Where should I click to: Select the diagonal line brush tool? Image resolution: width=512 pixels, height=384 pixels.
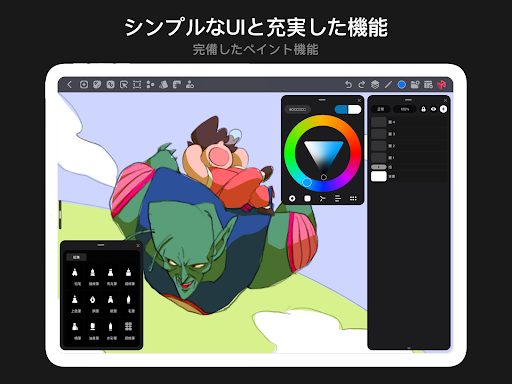pos(388,85)
